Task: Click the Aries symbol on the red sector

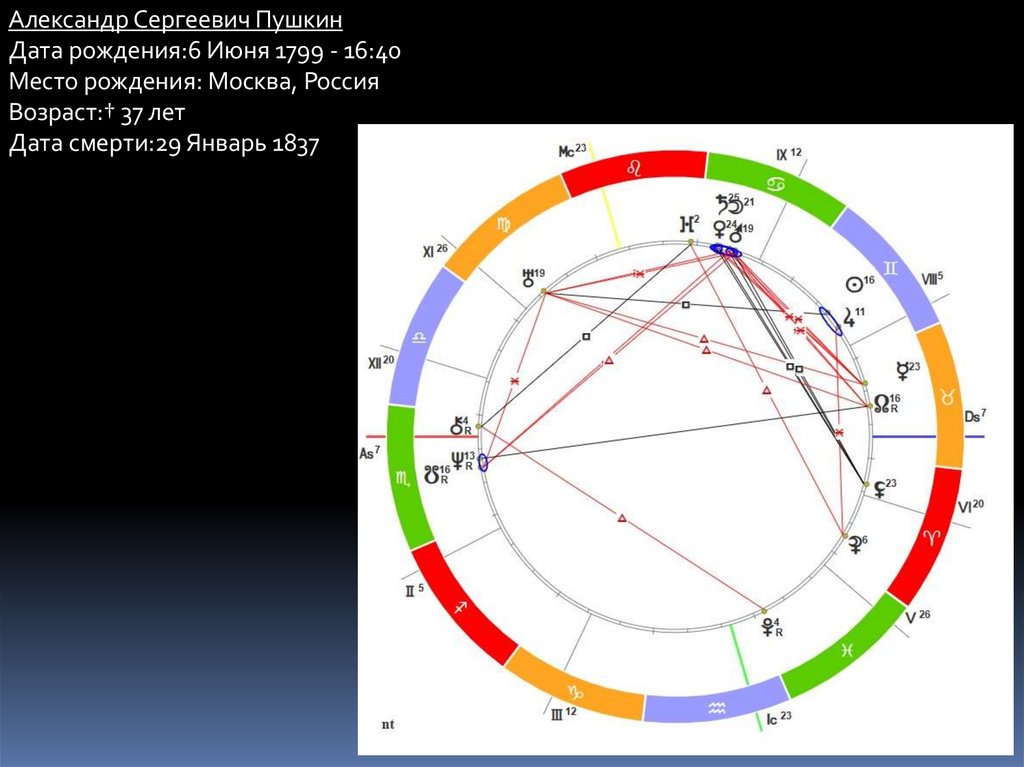Action: coord(932,537)
